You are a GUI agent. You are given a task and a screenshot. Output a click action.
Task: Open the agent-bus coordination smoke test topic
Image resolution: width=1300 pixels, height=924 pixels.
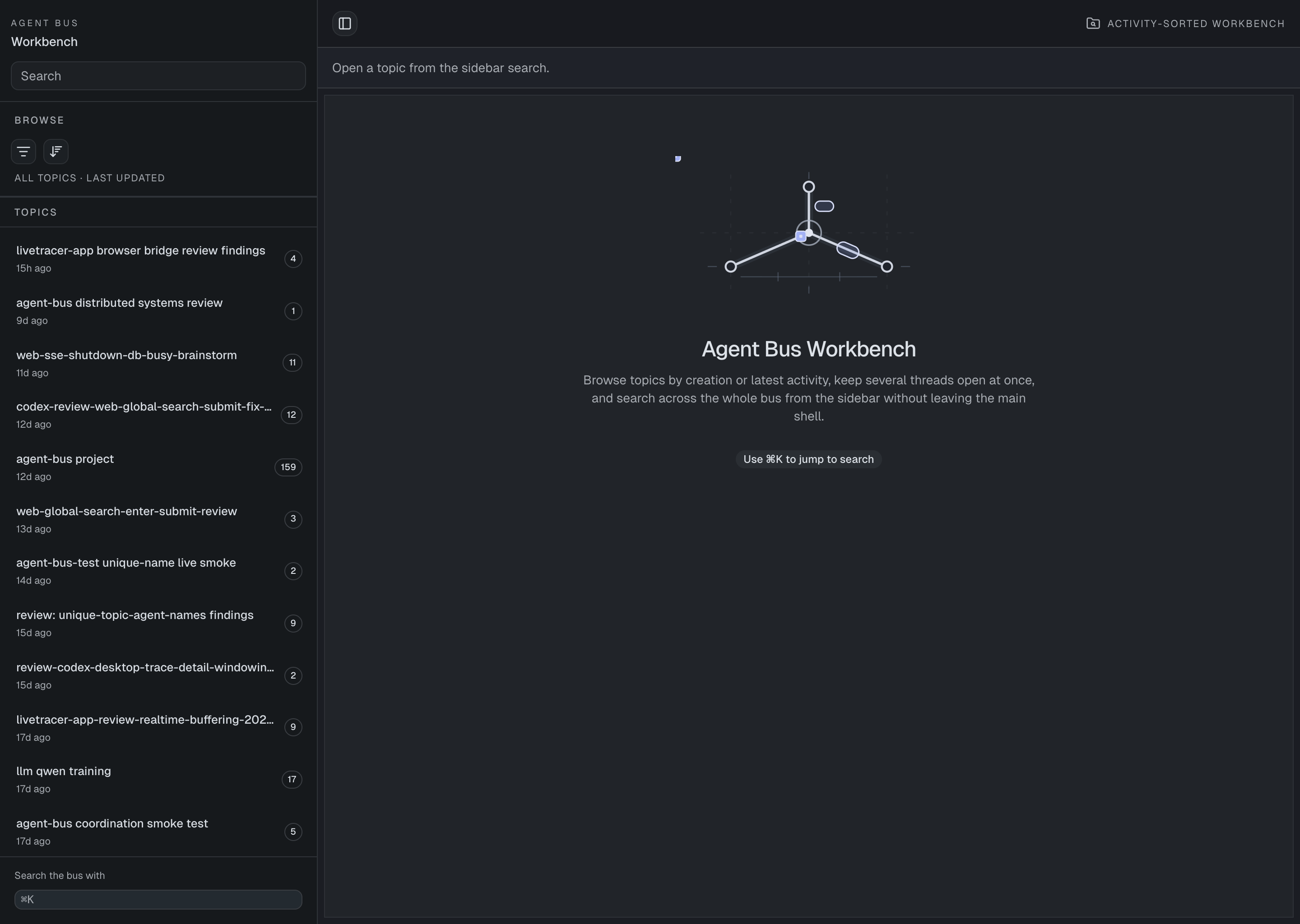coord(111,823)
